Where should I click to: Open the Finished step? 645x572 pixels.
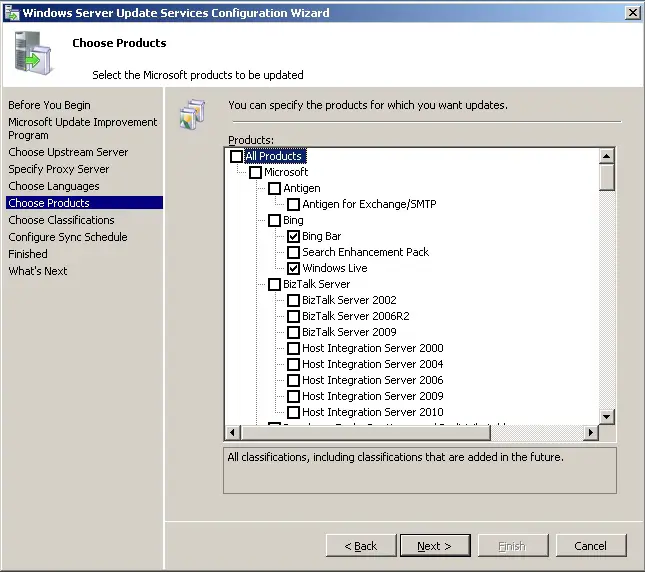pyautogui.click(x=28, y=254)
